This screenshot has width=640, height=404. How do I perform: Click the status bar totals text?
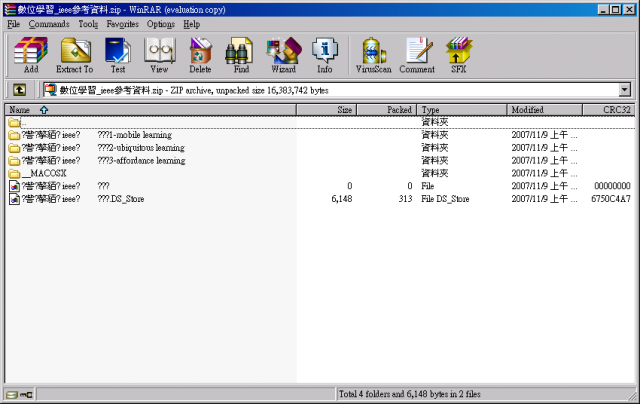pyautogui.click(x=409, y=394)
